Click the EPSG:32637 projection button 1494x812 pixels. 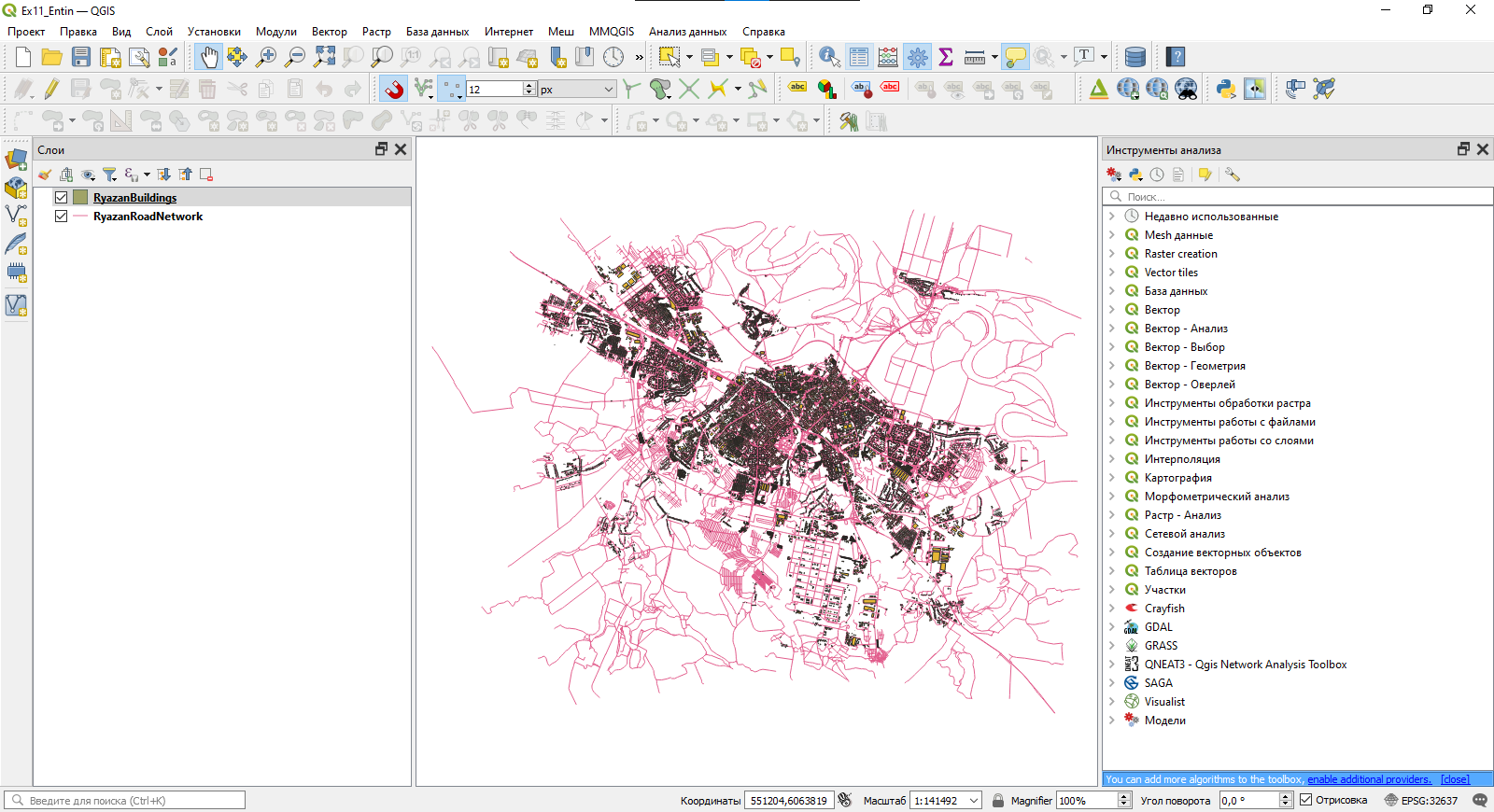tap(1421, 800)
